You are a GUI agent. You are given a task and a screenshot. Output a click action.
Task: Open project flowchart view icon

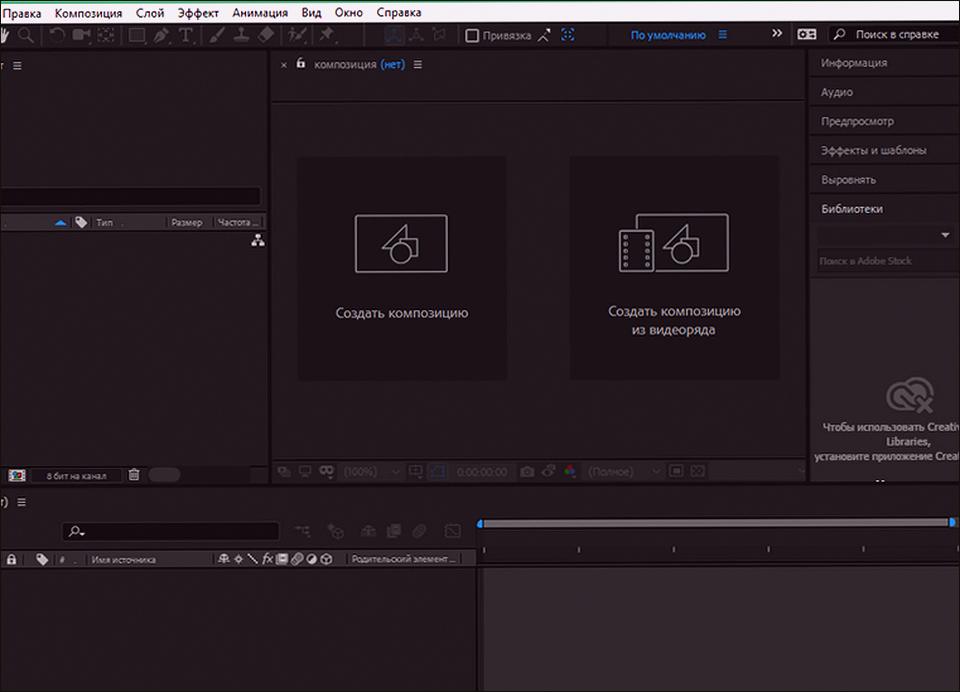pyautogui.click(x=258, y=241)
